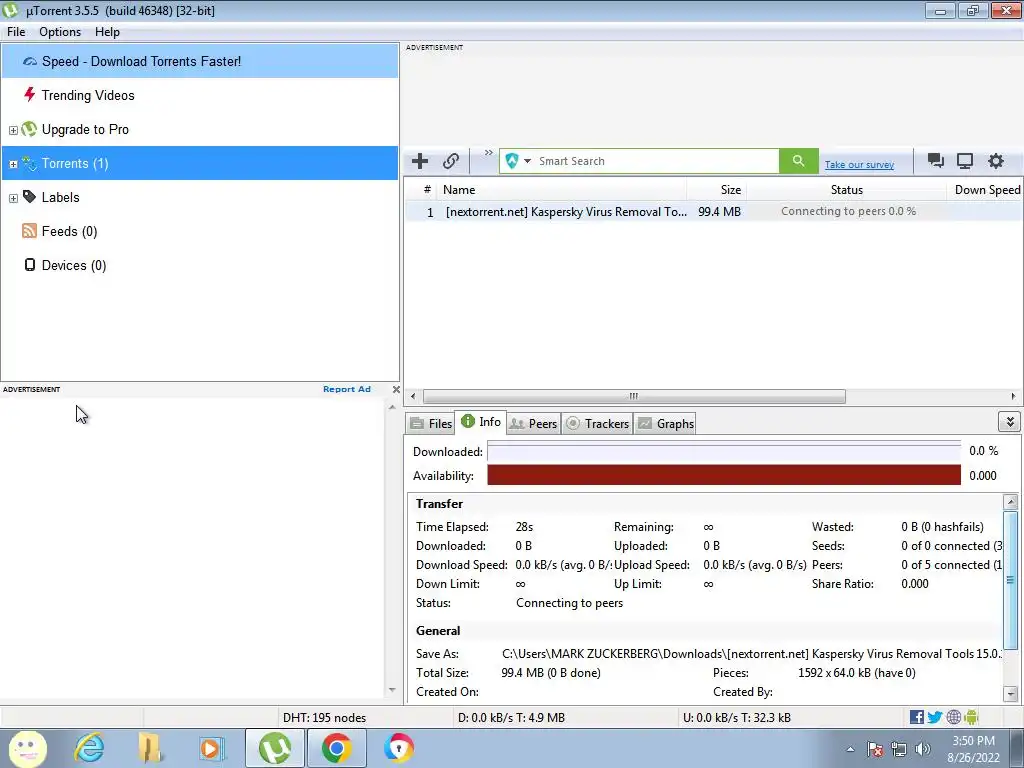The height and width of the screenshot is (768, 1024).
Task: Click the DHT: 195 nodes status text
Action: point(324,717)
